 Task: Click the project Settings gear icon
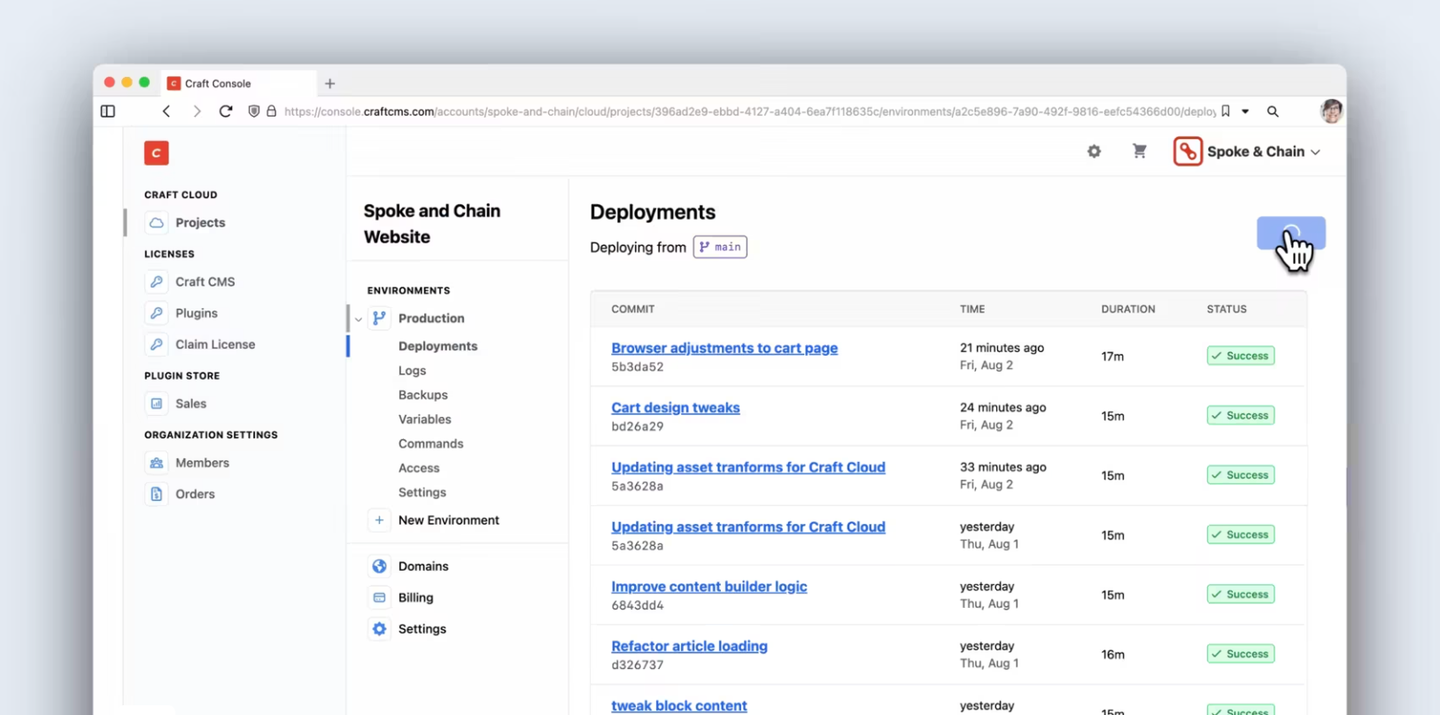(x=379, y=629)
